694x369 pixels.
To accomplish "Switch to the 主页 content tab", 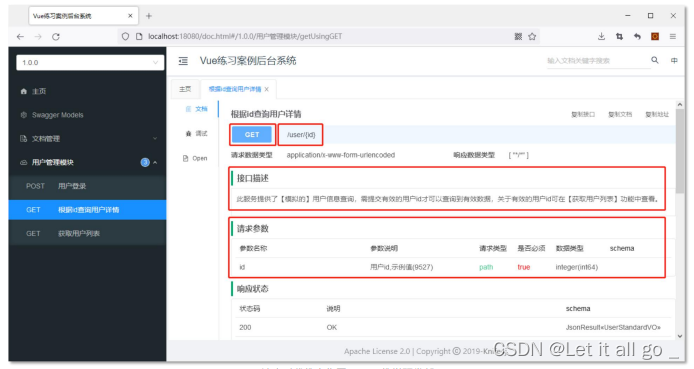I will (185, 89).
